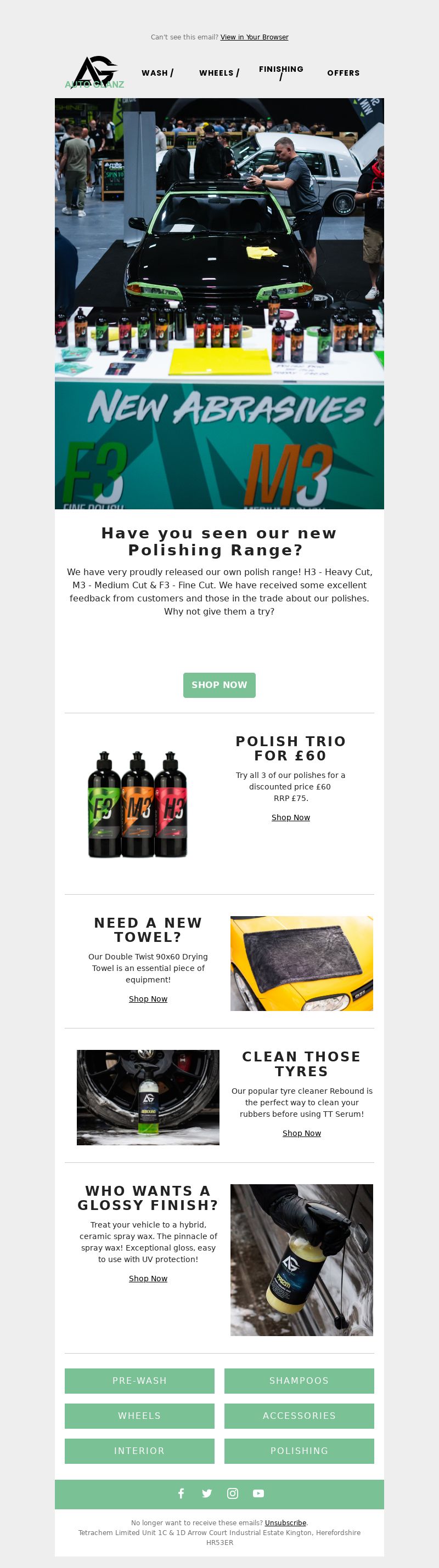Follow Shop Now link under Glossy Finish
Image resolution: width=439 pixels, height=1568 pixels.
tap(148, 1277)
